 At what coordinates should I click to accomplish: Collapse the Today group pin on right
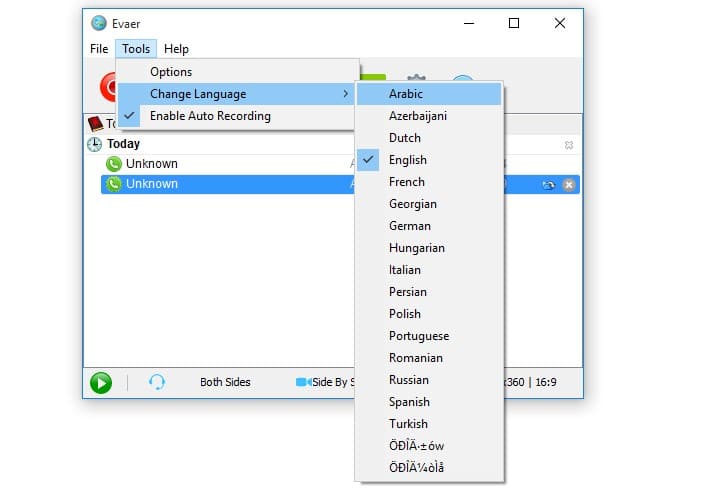569,145
